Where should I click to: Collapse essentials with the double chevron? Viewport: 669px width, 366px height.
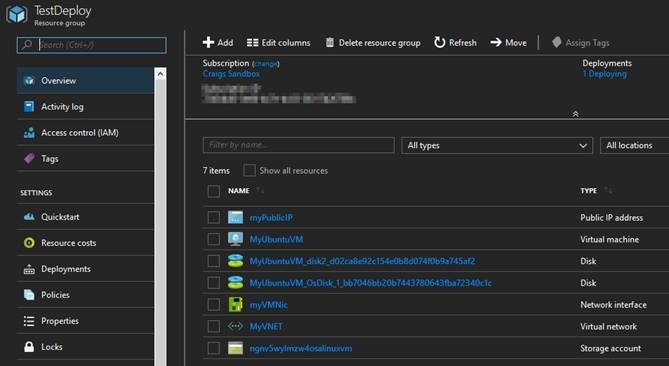[x=575, y=113]
